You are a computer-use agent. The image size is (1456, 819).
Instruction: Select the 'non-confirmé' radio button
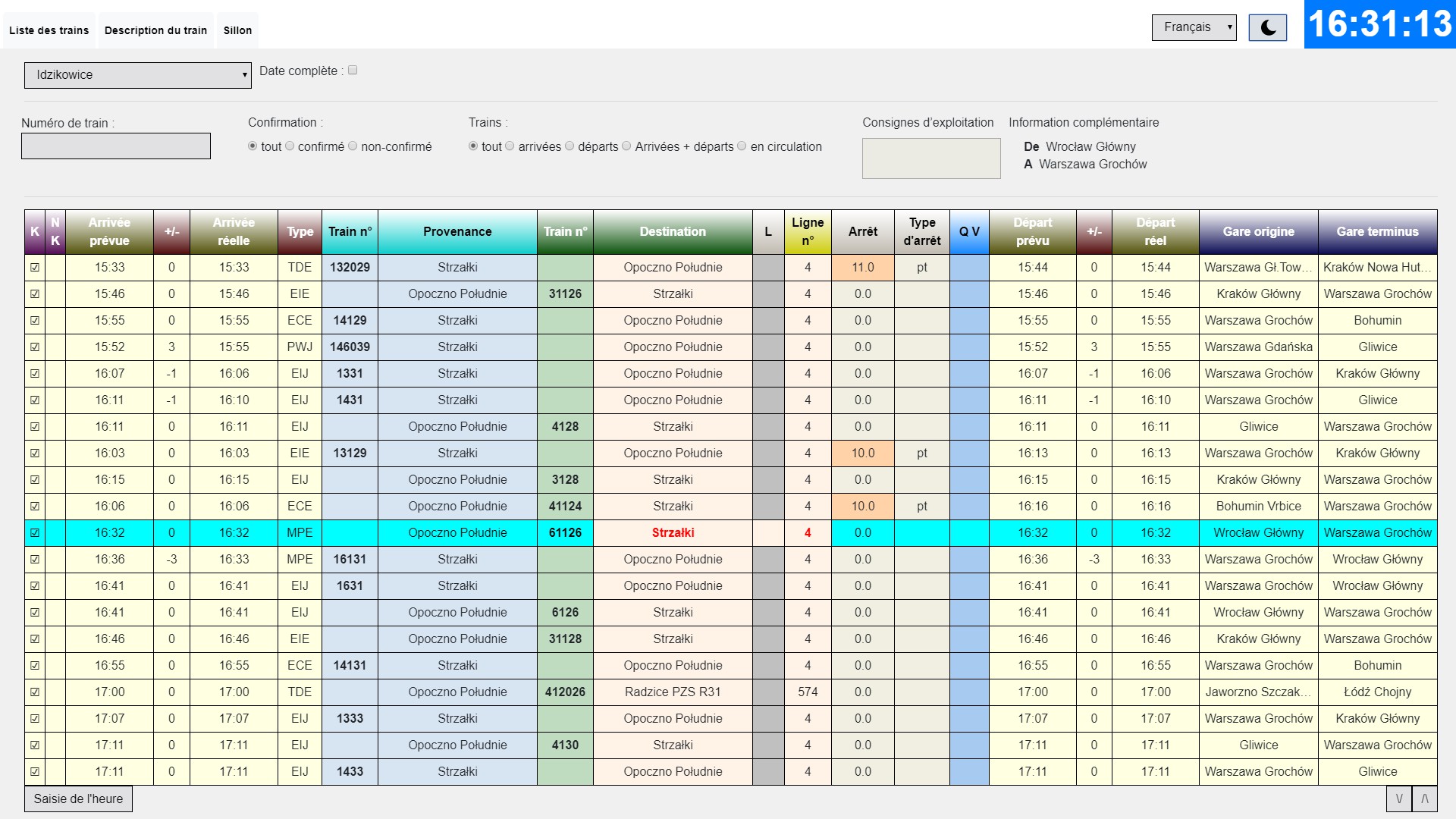pyautogui.click(x=353, y=146)
